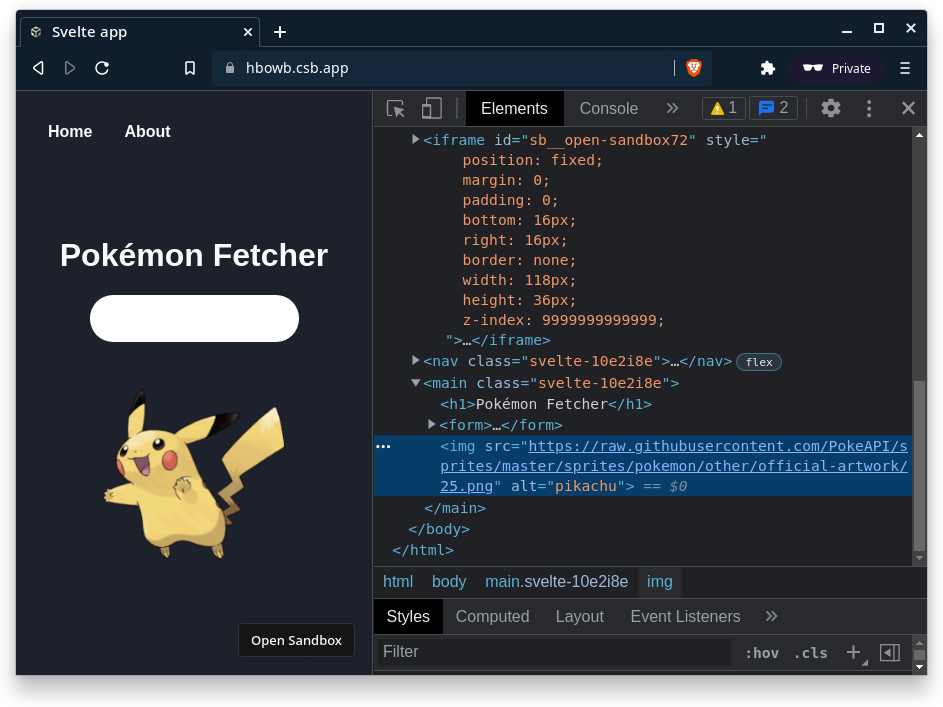Select the h1 Pokémon Fetcher node
Image resolution: width=943 pixels, height=707 pixels.
point(546,404)
